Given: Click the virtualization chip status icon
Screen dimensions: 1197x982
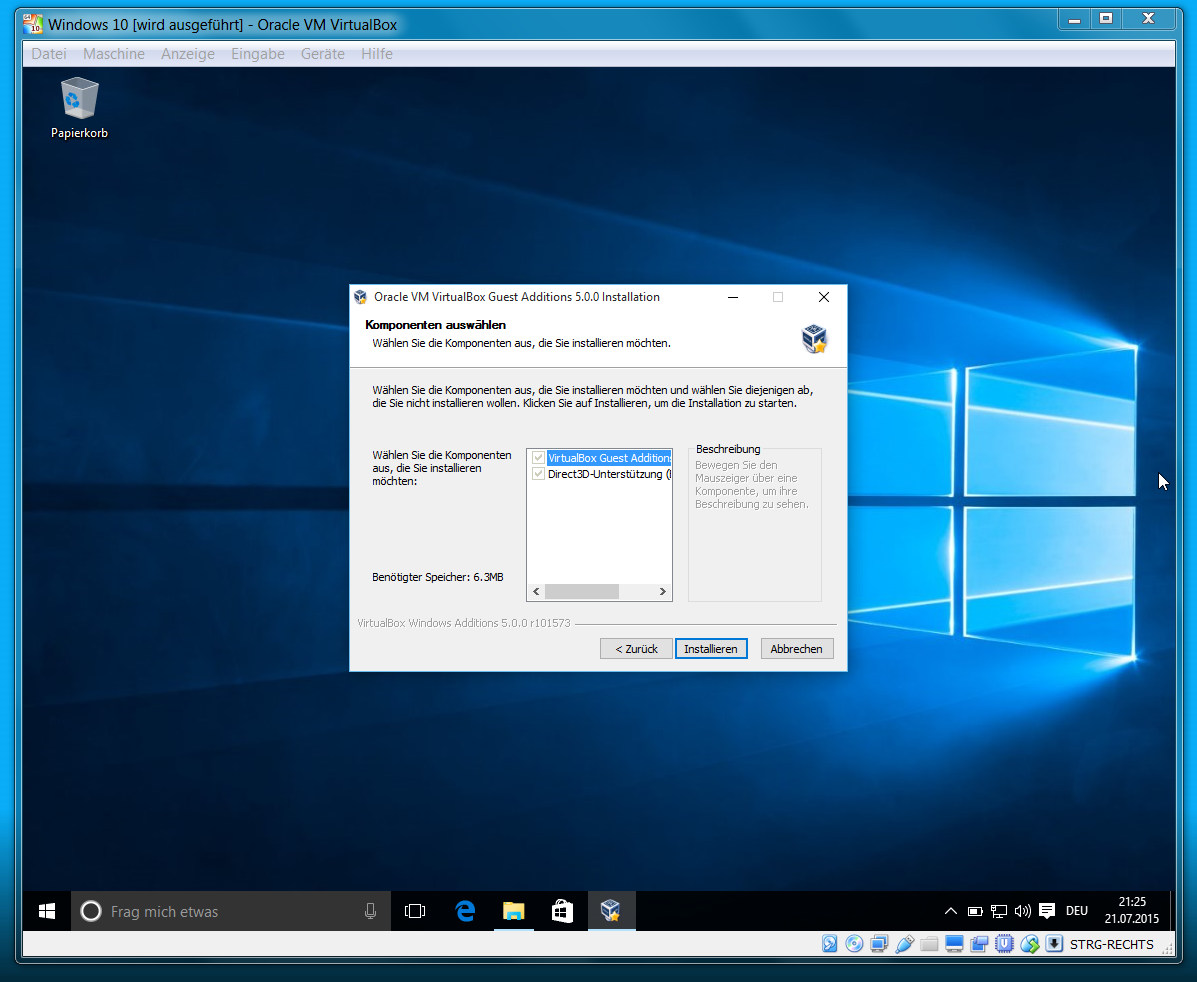Looking at the screenshot, I should (1005, 944).
